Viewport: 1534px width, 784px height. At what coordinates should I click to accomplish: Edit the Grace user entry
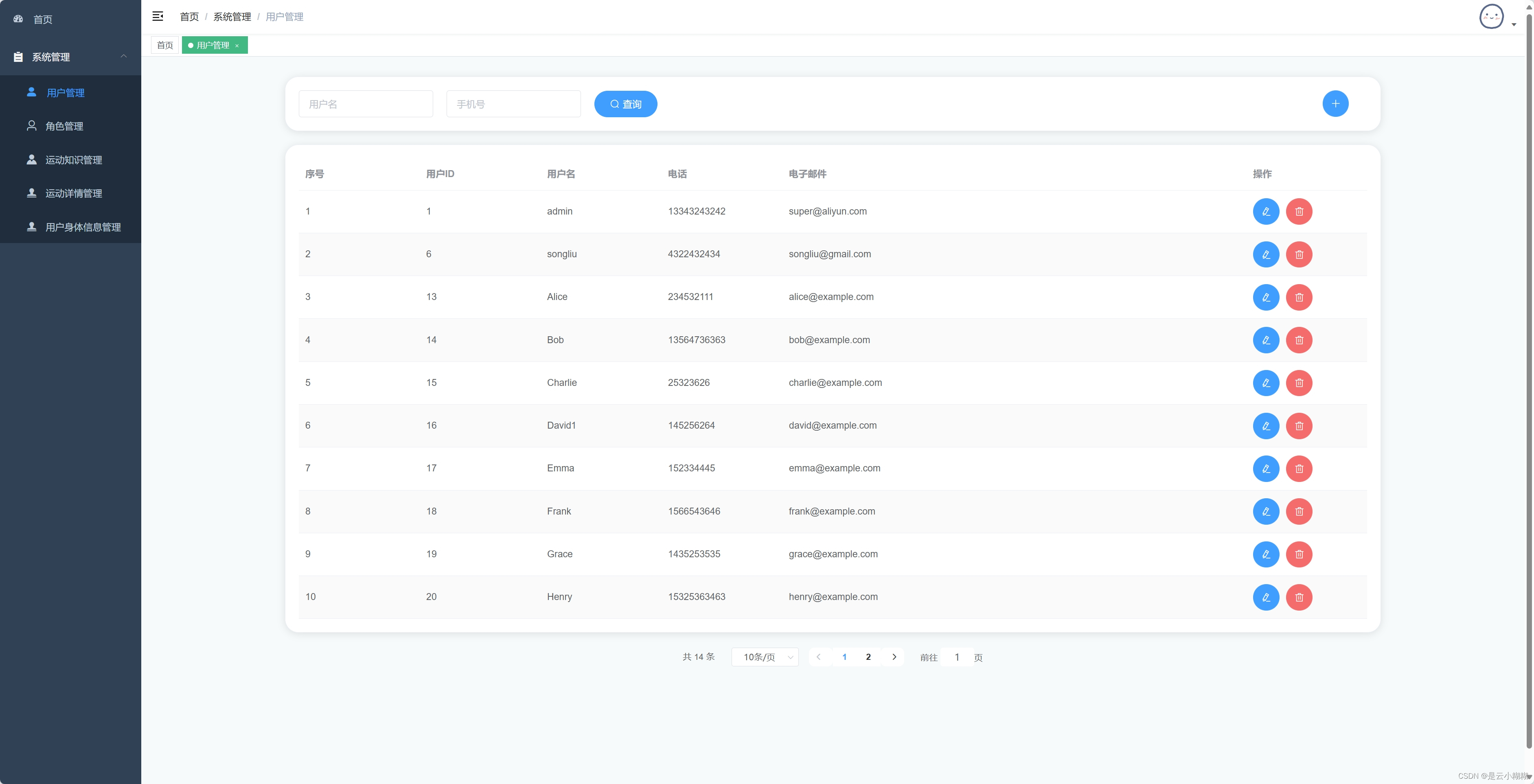[1265, 554]
